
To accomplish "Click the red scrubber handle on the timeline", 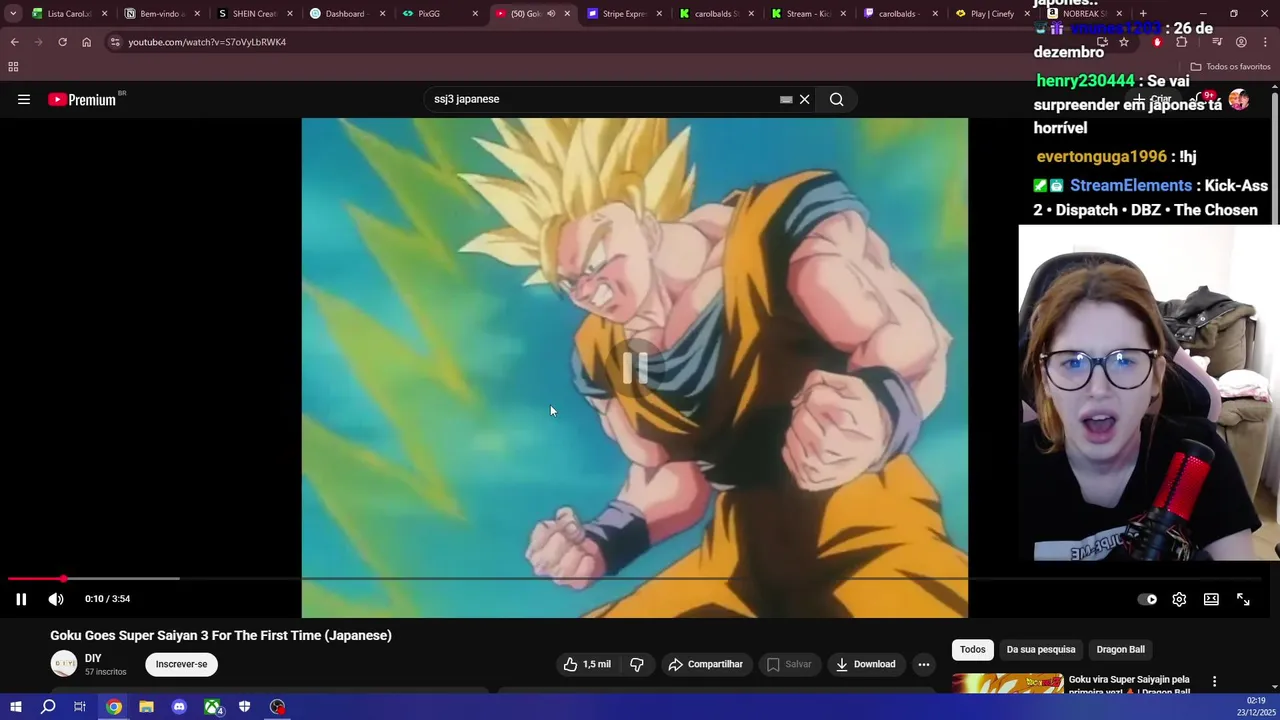I will 63,578.
